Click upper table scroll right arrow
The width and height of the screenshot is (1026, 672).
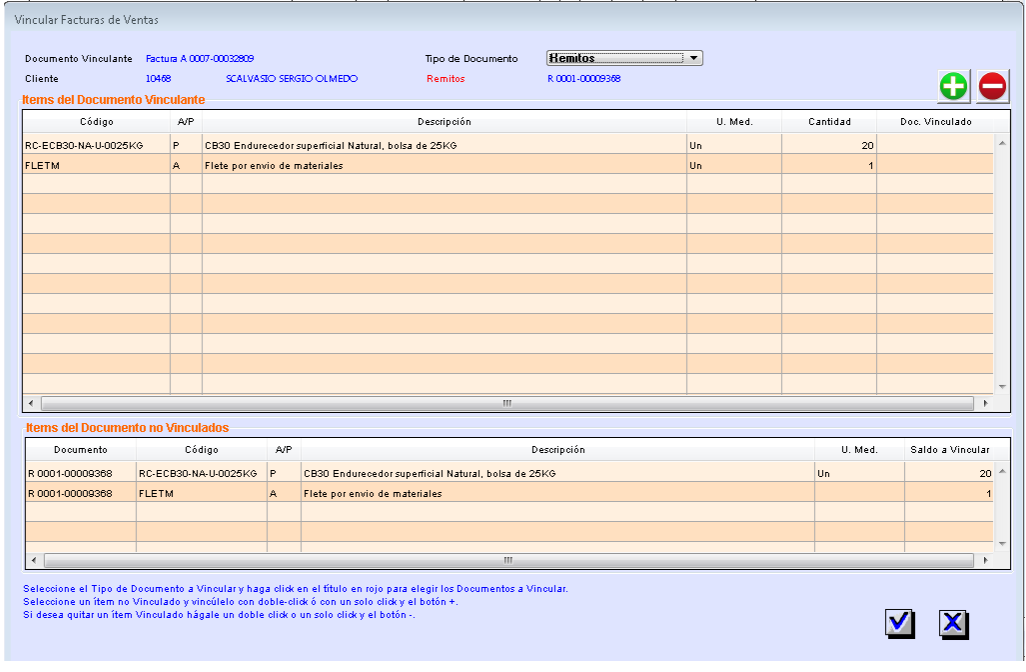point(985,403)
